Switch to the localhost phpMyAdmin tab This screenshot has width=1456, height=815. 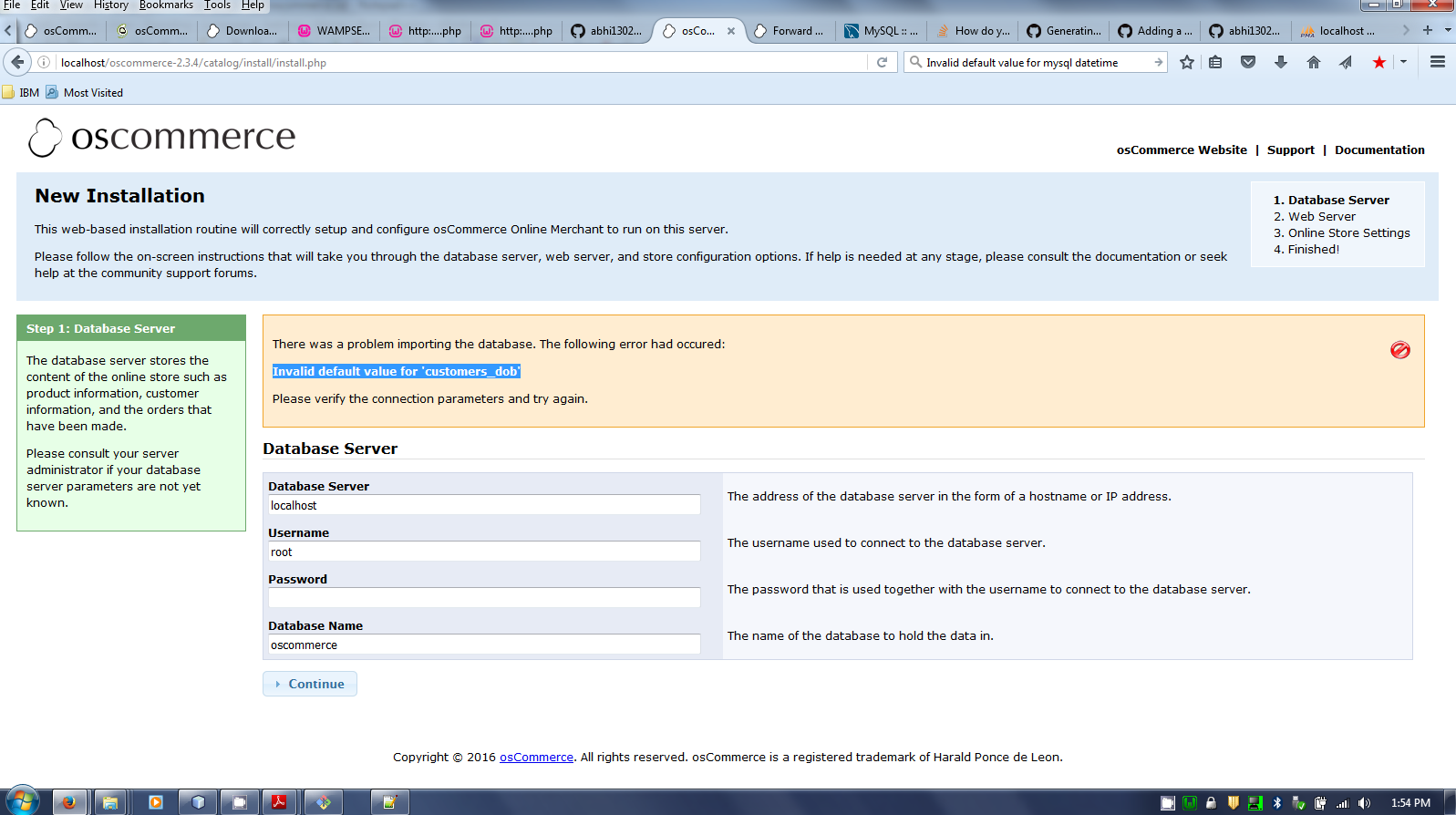tap(1337, 31)
